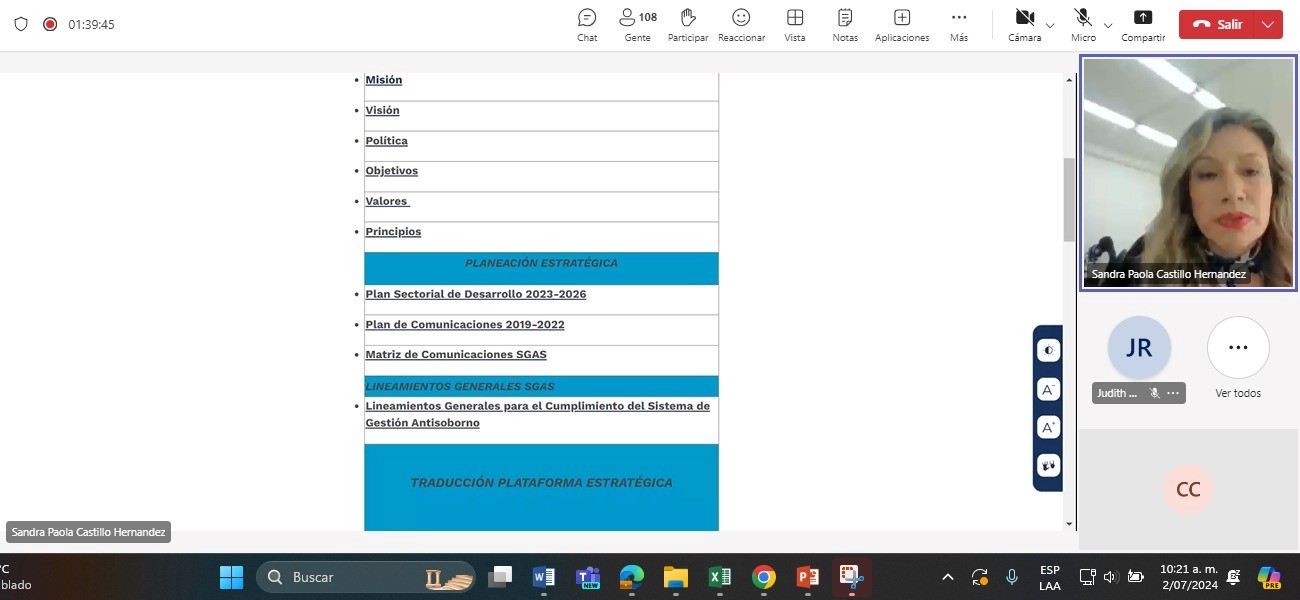
Task: Select the CC participant tile
Action: point(1188,490)
